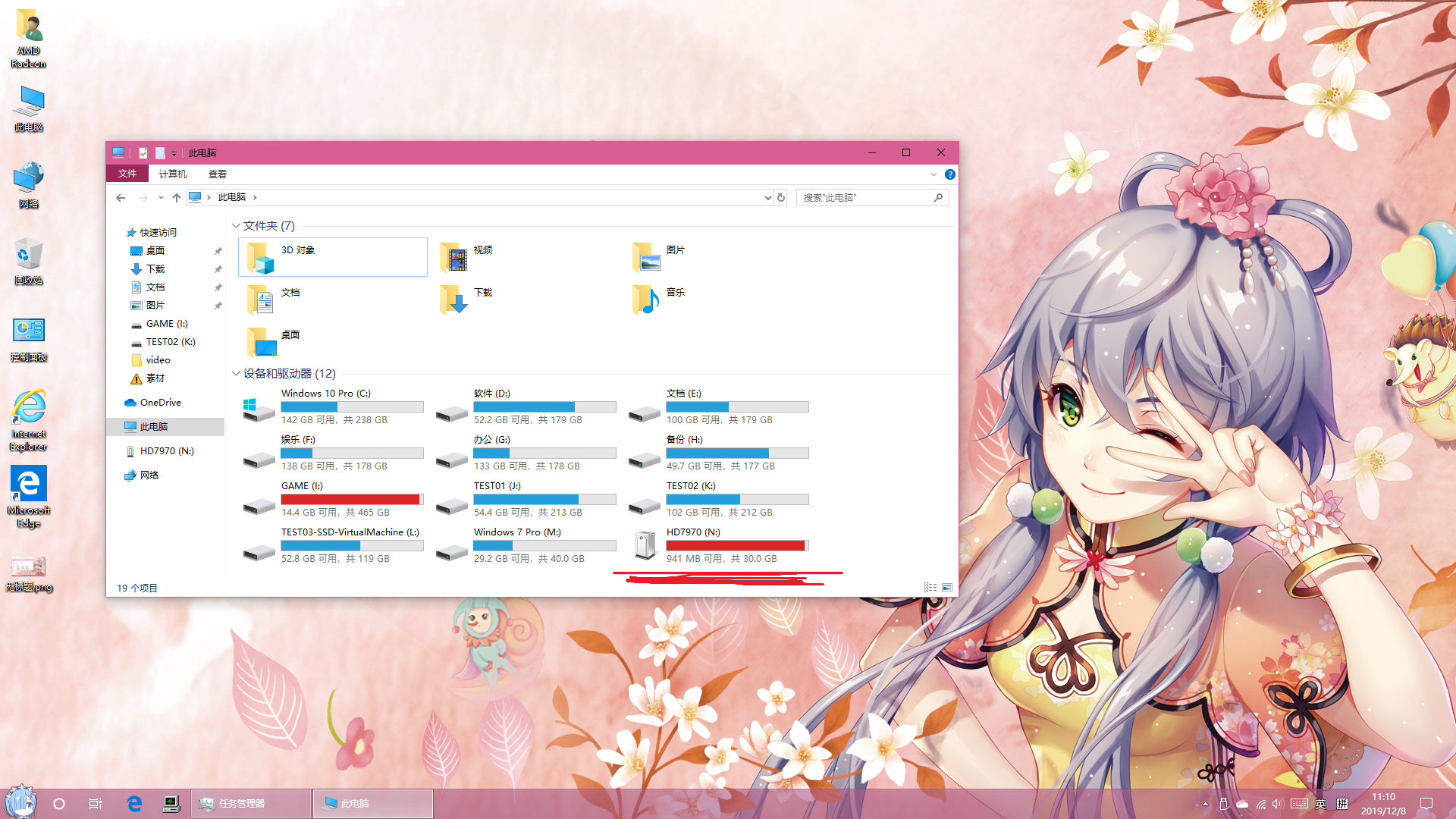Select the Windows 10 Pro (C:) drive
Viewport: 1456px width, 819px height.
pyautogui.click(x=332, y=406)
